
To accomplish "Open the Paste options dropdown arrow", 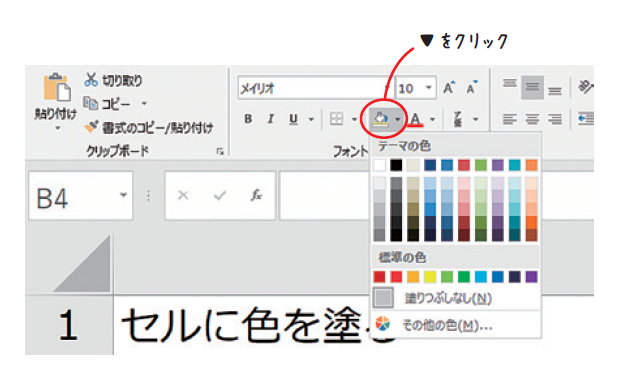I will pyautogui.click(x=58, y=128).
